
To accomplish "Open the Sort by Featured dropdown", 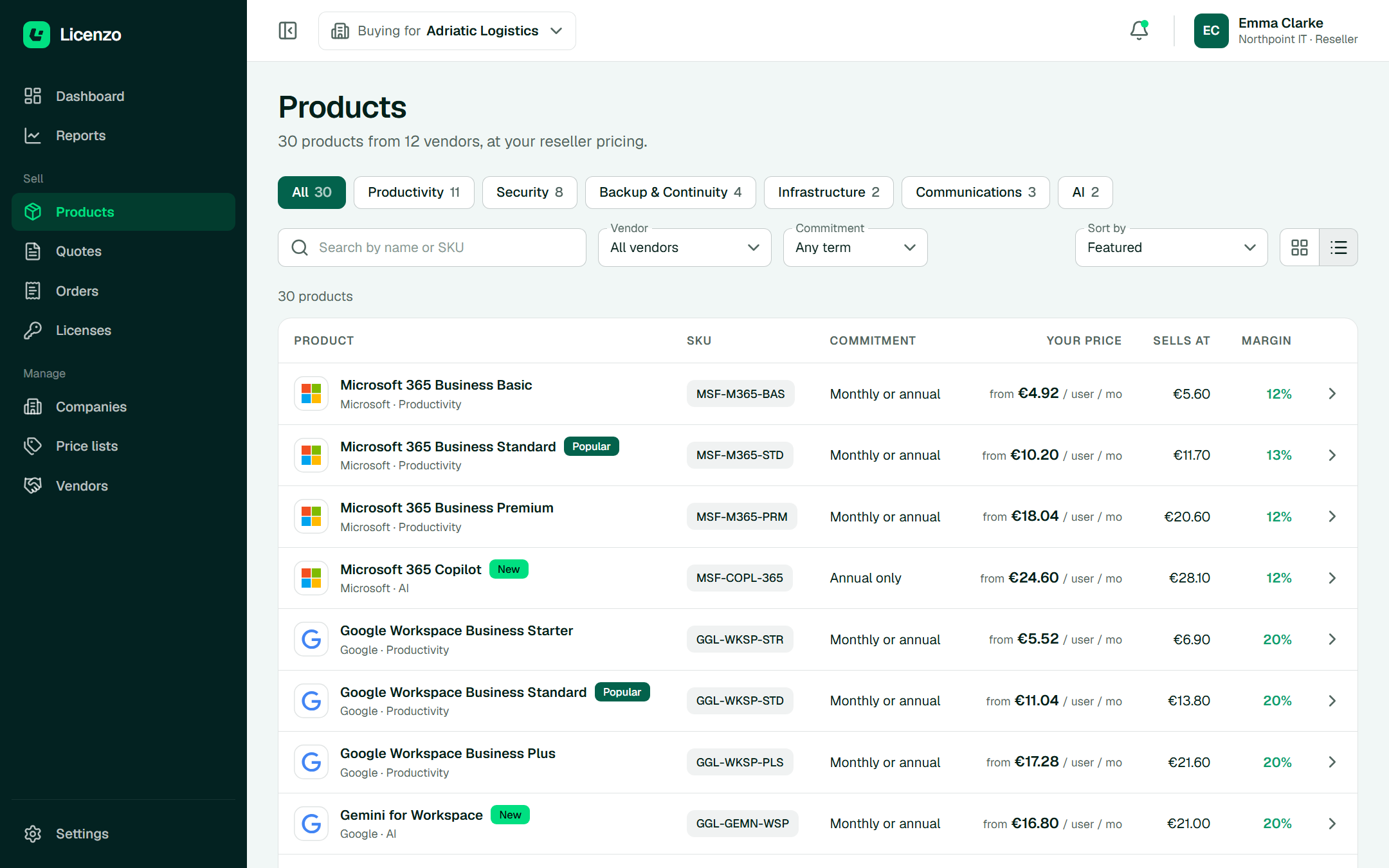I will (1171, 248).
